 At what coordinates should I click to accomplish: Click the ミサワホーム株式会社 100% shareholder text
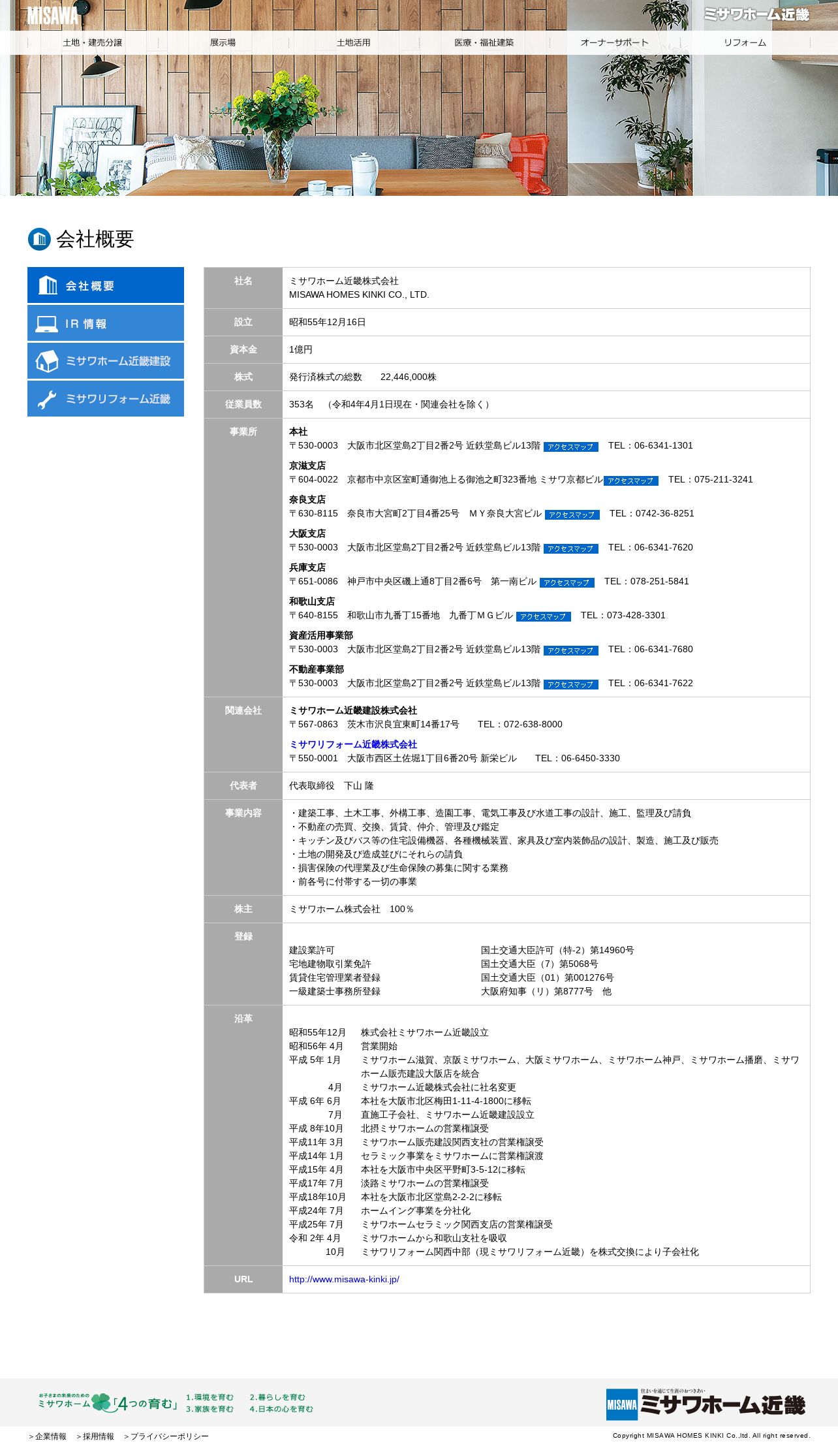pos(352,909)
